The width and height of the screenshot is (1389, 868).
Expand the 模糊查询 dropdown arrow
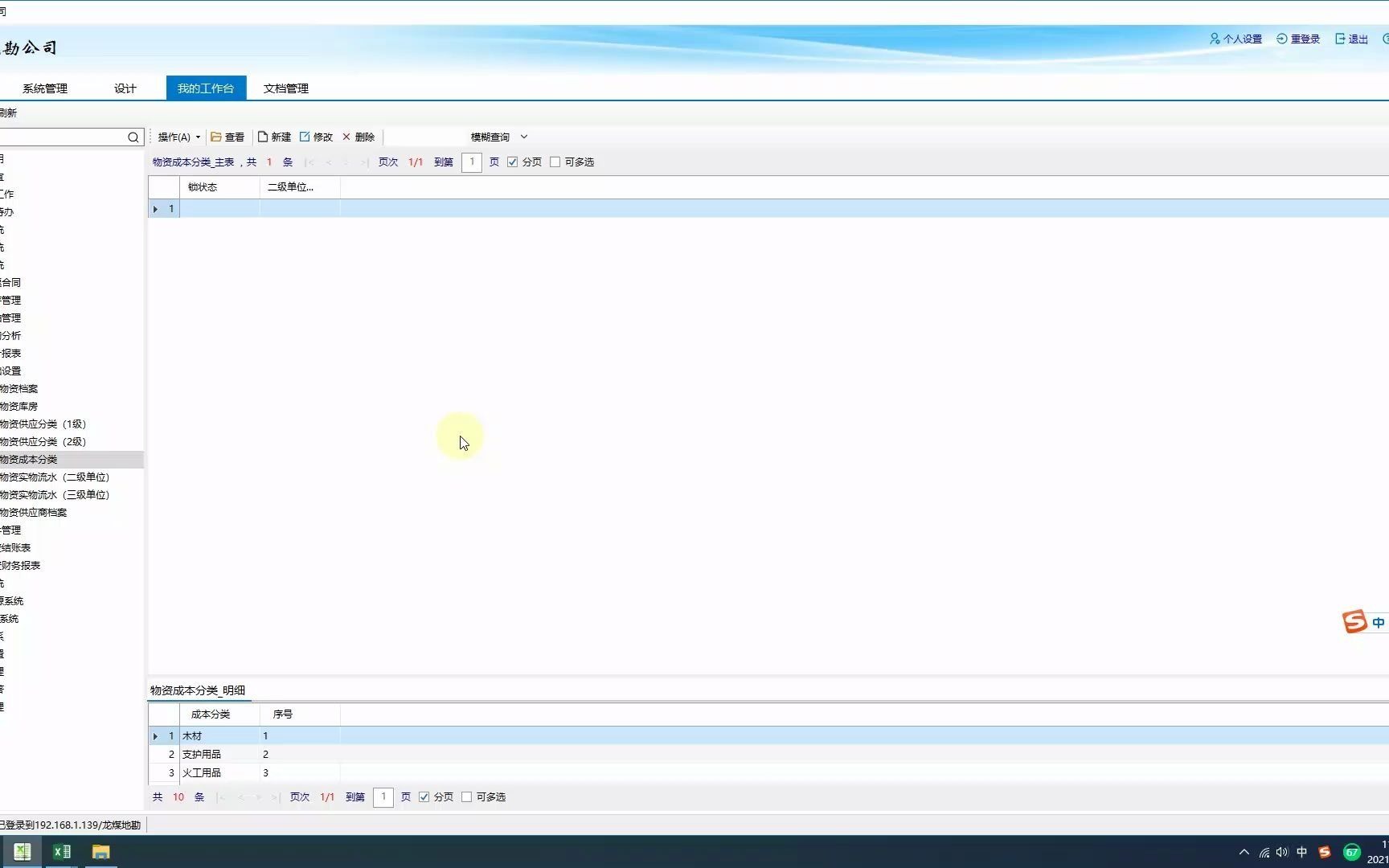pos(524,137)
